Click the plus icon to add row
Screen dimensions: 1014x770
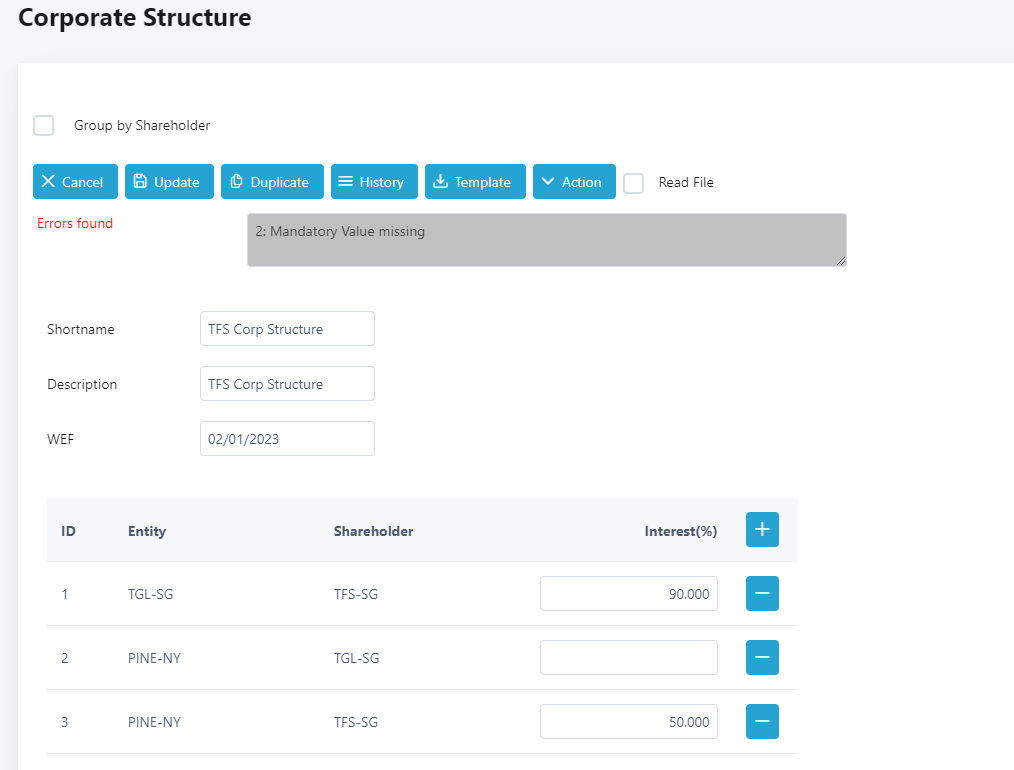762,530
